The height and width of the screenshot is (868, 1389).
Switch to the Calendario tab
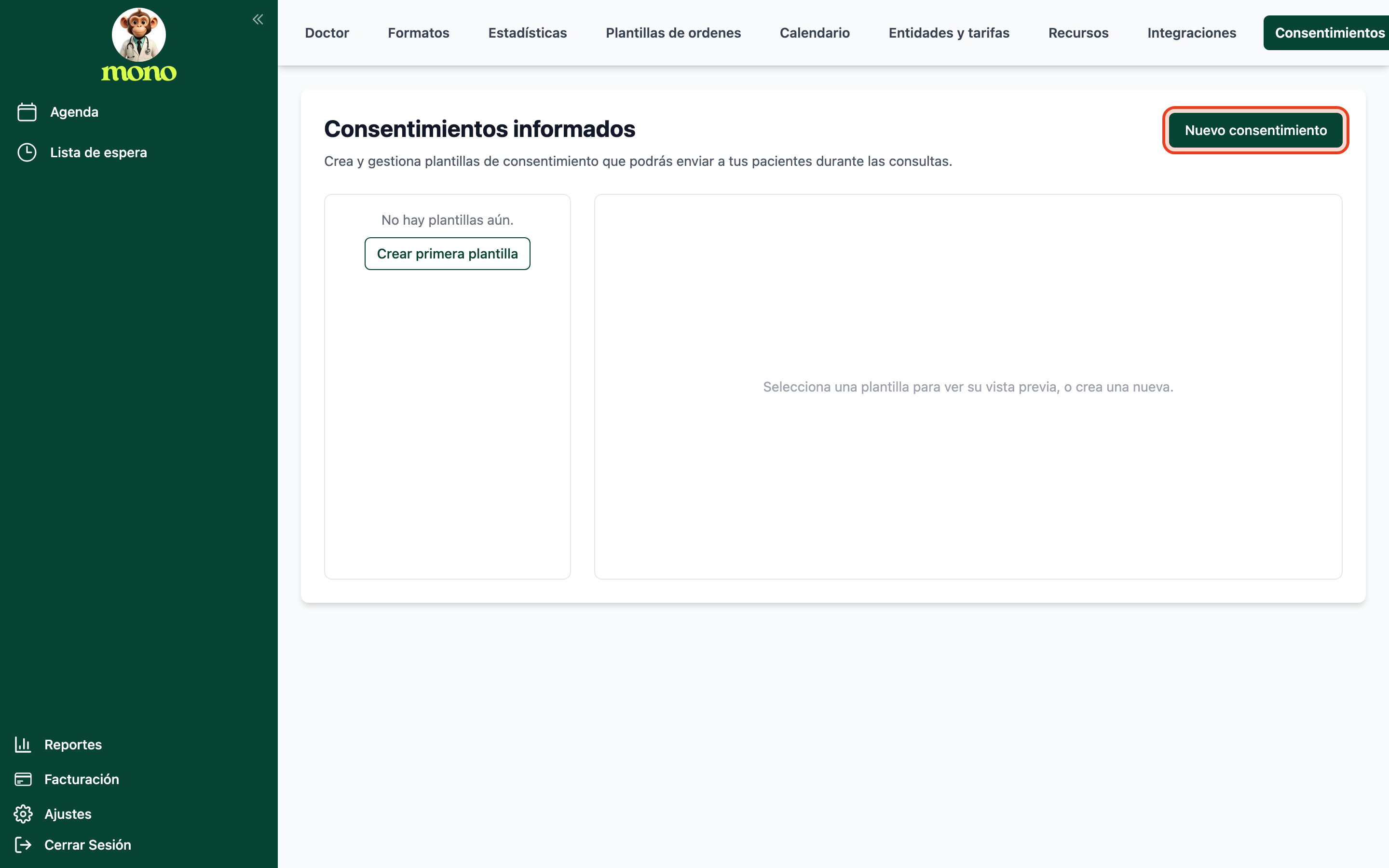click(x=815, y=33)
